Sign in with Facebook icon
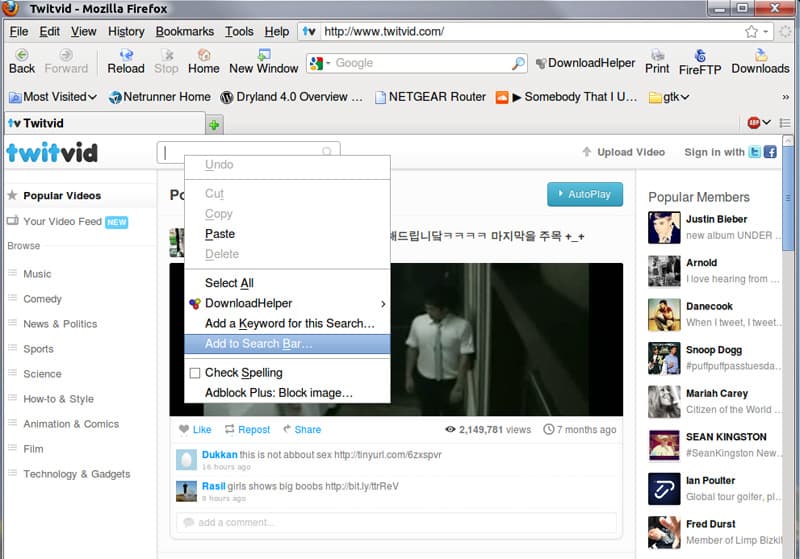The width and height of the screenshot is (800, 559). (x=770, y=152)
